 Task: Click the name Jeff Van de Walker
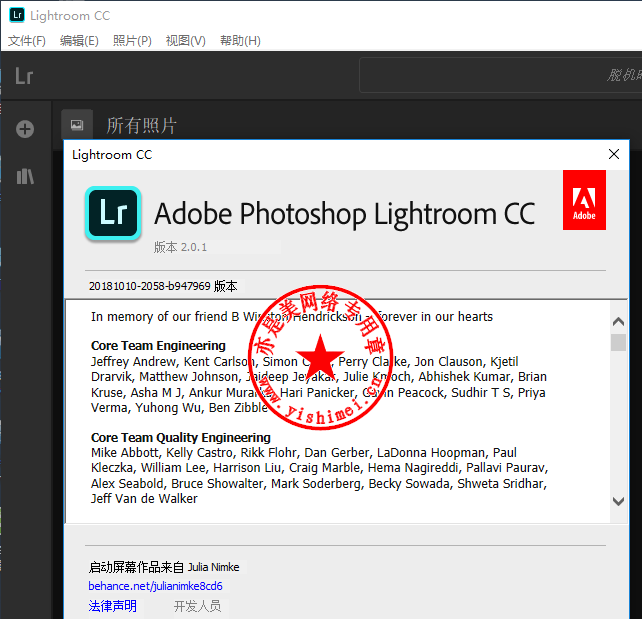144,499
